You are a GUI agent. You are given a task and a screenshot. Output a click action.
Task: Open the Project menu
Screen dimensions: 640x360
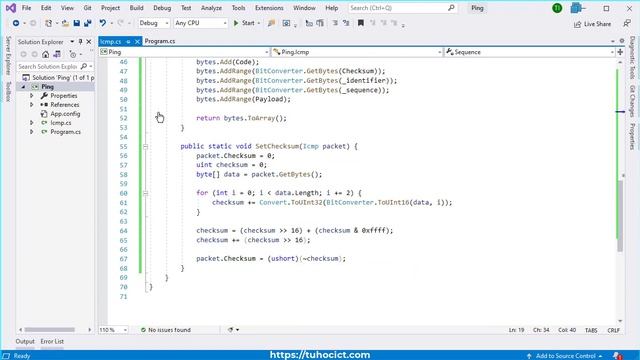(x=110, y=8)
